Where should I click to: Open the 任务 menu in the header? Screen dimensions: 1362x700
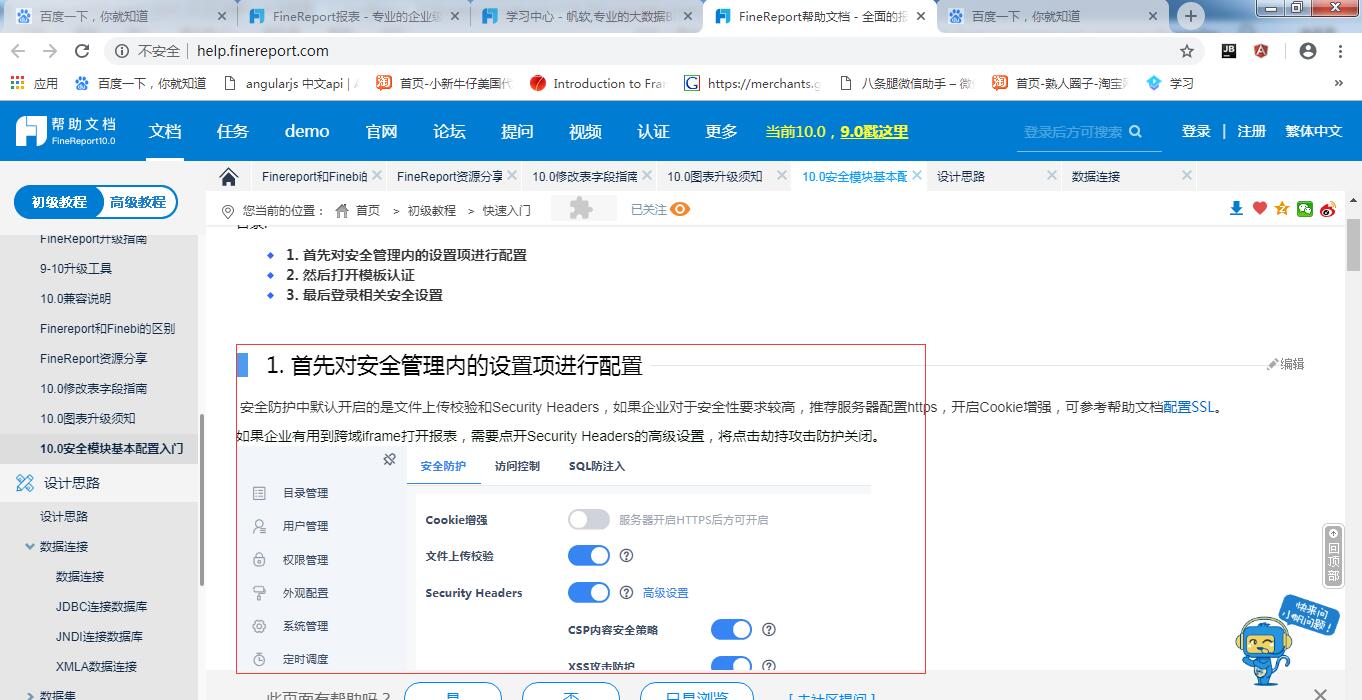[x=232, y=131]
